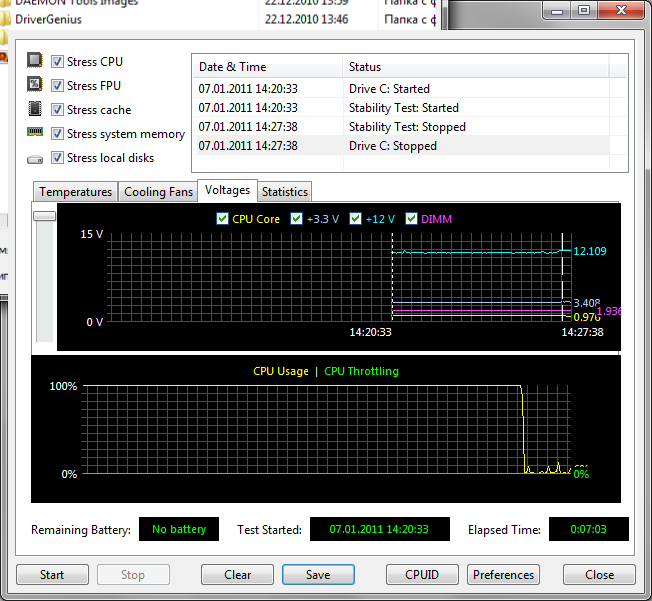Select the 'Drive C: Started' log row
The image size is (652, 601).
[401, 89]
